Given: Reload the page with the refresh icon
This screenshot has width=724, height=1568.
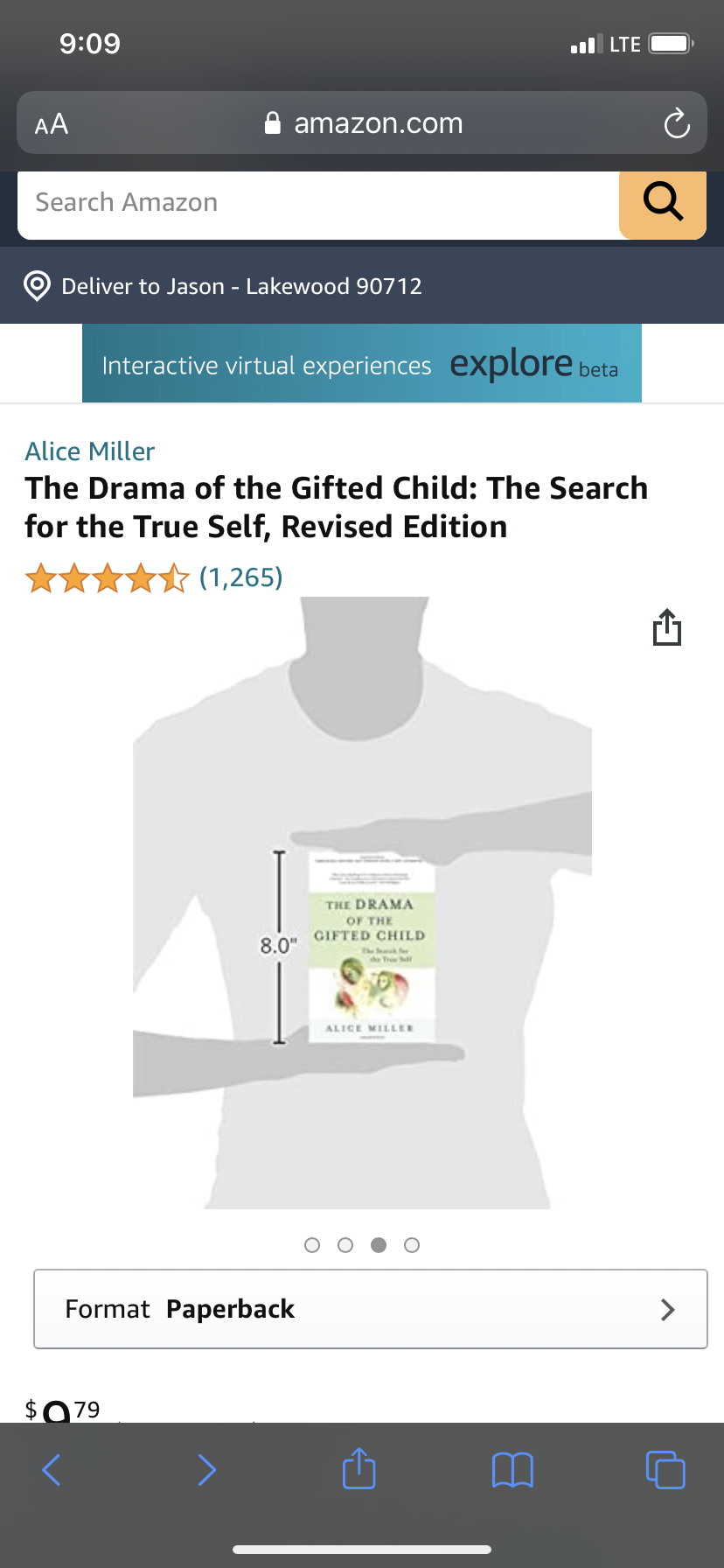Looking at the screenshot, I should [677, 123].
